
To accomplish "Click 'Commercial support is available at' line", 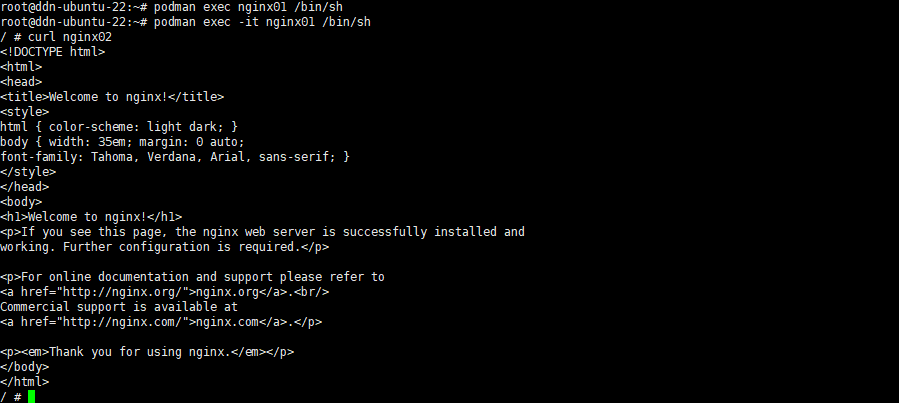I will [x=119, y=307].
